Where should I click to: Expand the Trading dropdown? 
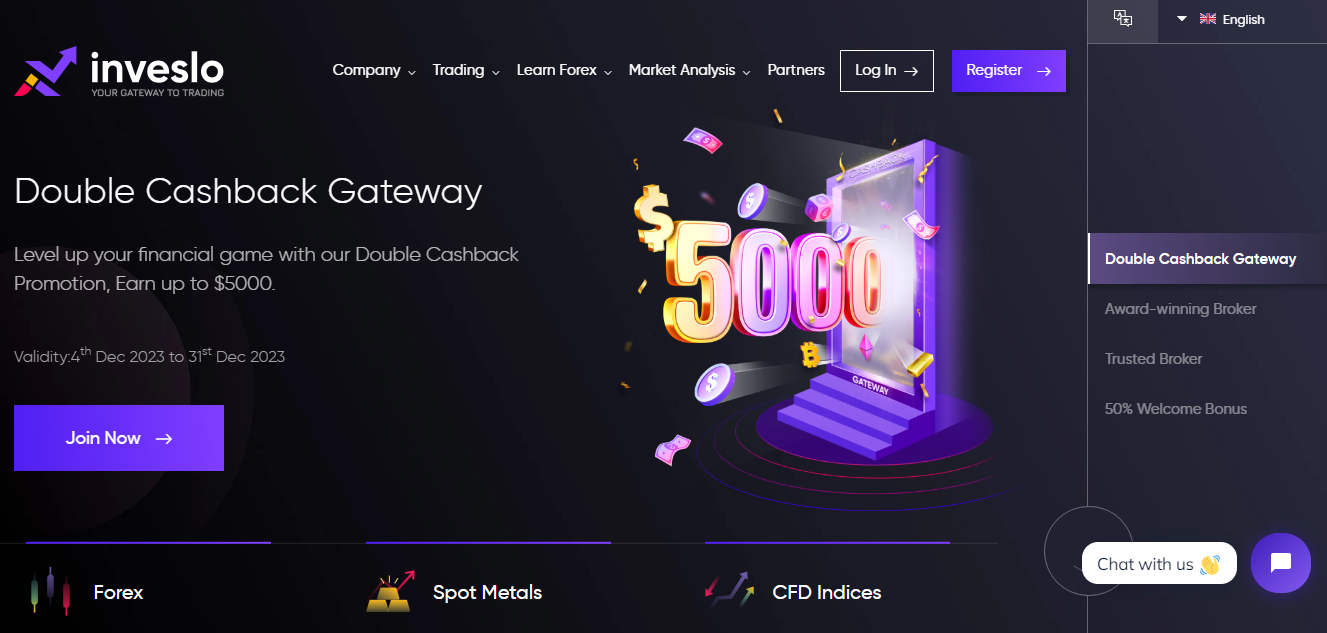466,70
